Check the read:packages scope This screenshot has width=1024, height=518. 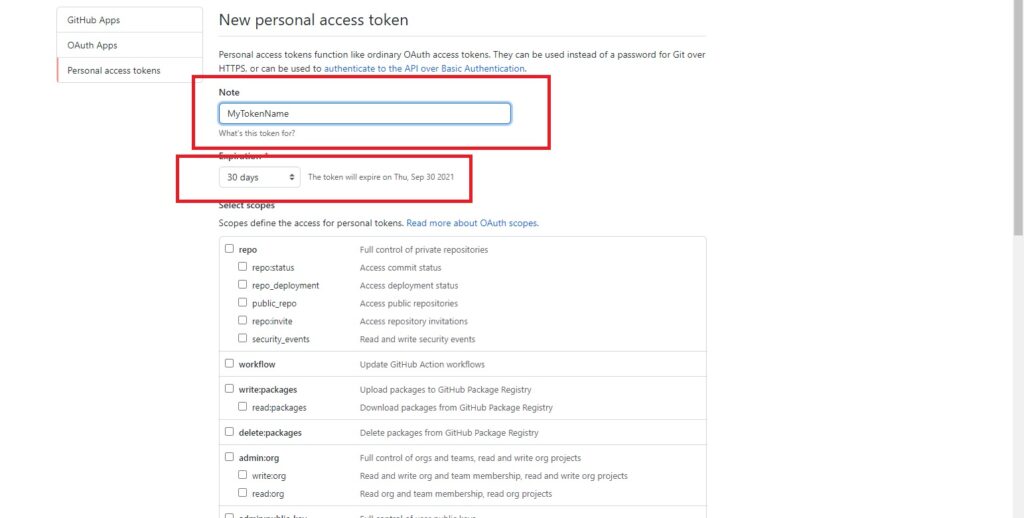(x=242, y=406)
